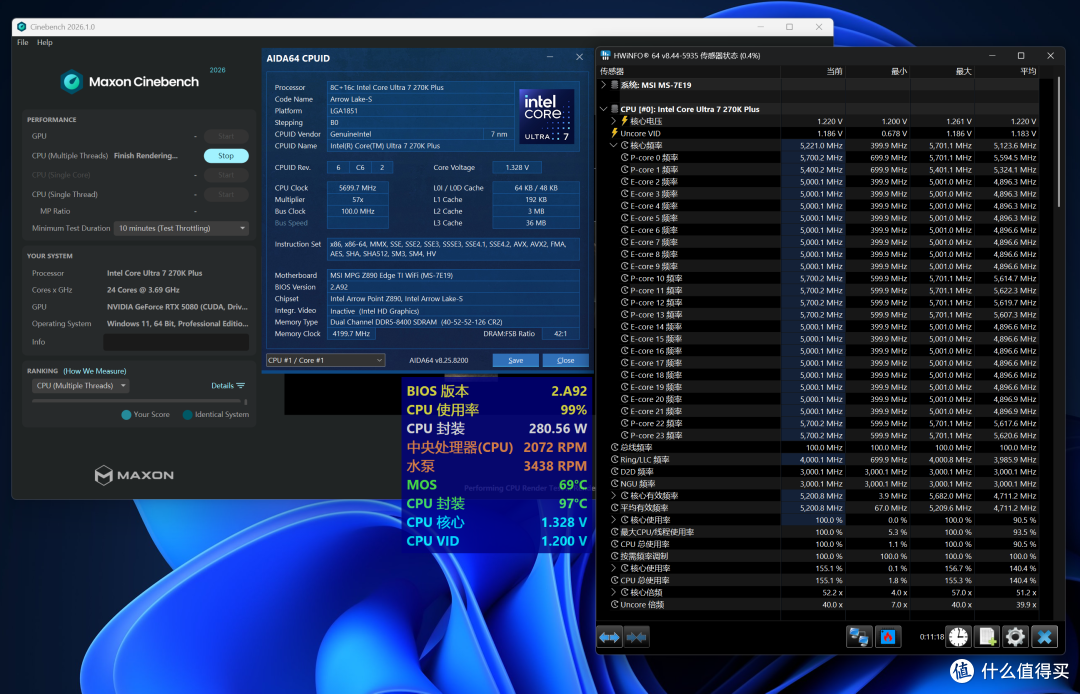Click the Bus Speed field in AIDA64
The height and width of the screenshot is (694, 1080).
[x=357, y=223]
